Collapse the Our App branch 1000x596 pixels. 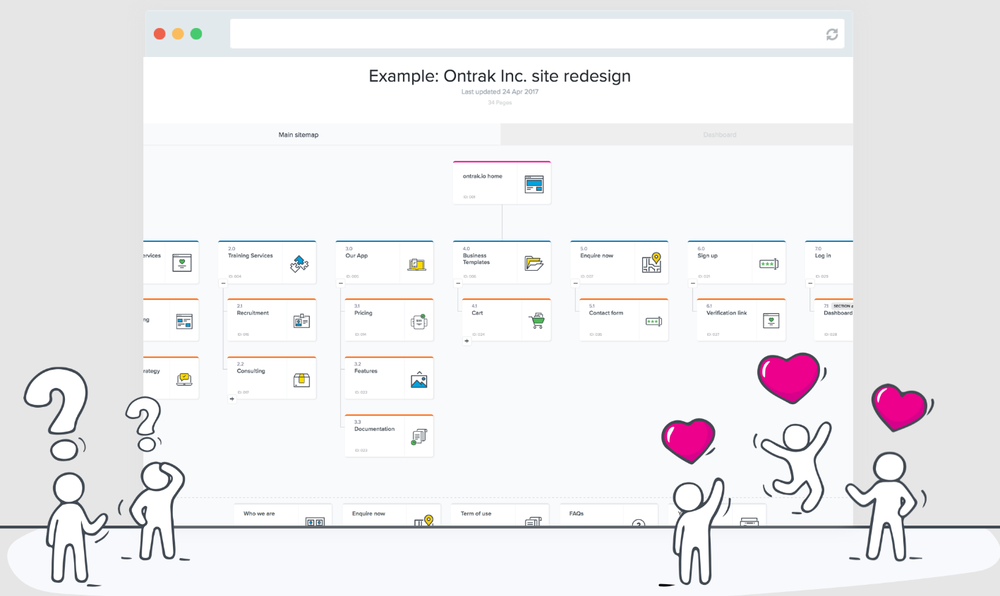pyautogui.click(x=341, y=284)
